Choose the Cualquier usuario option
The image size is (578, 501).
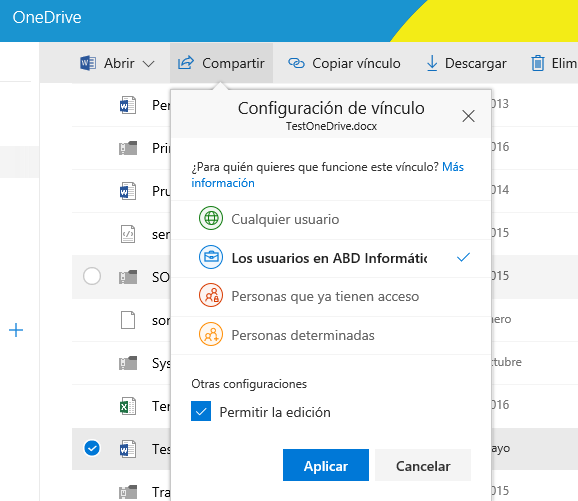(x=331, y=220)
